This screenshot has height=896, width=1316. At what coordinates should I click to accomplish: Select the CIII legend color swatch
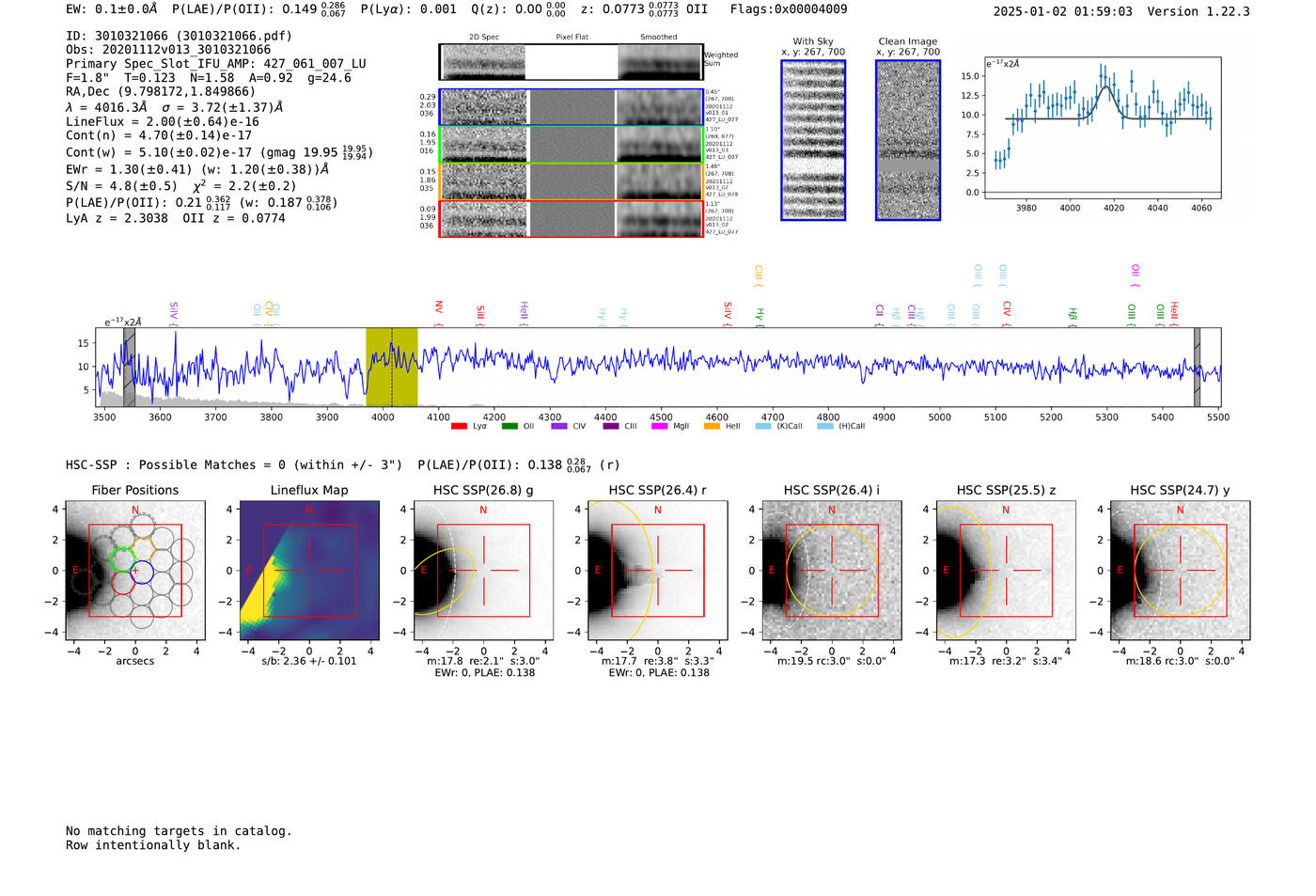point(611,426)
